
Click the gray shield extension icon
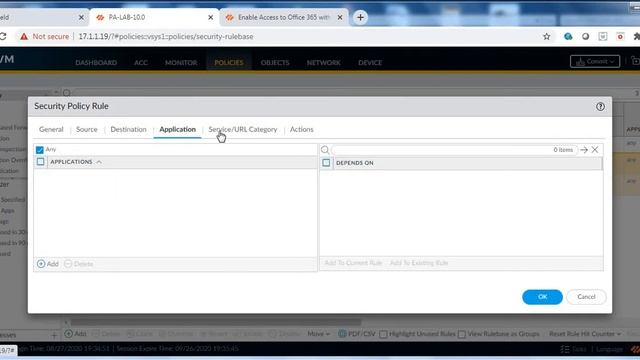(x=603, y=36)
